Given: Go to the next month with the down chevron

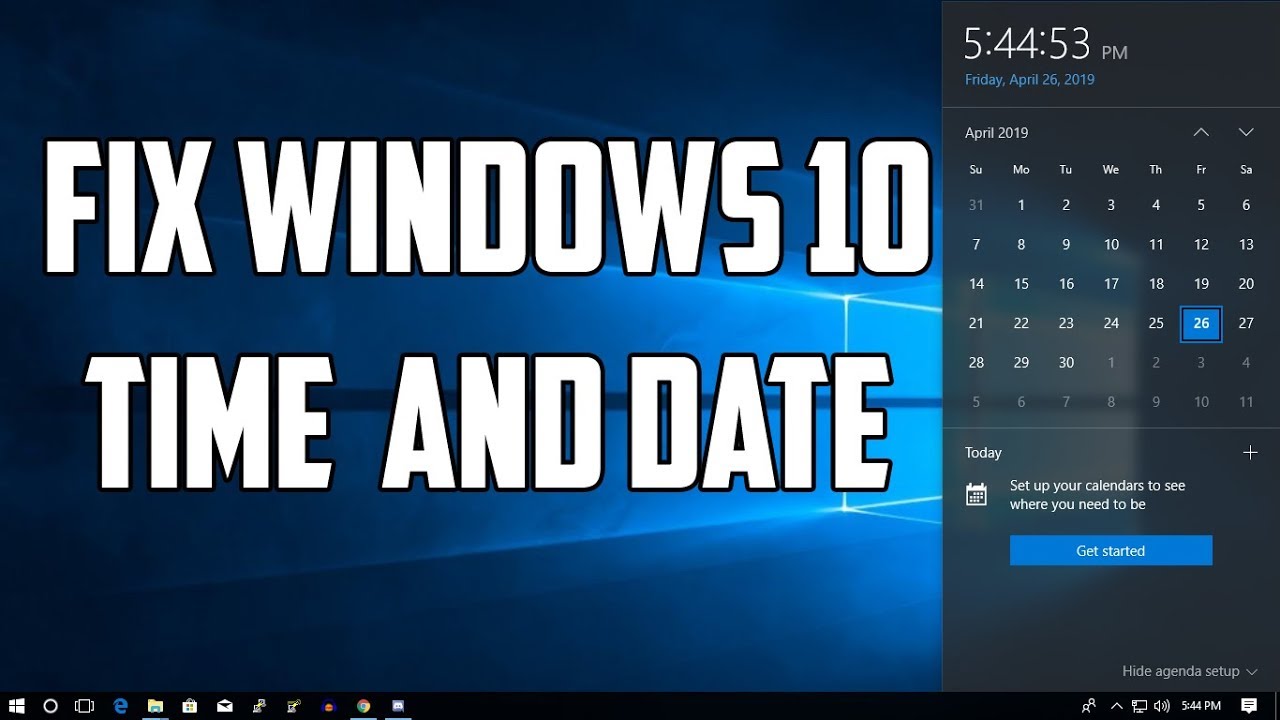Looking at the screenshot, I should [1246, 132].
